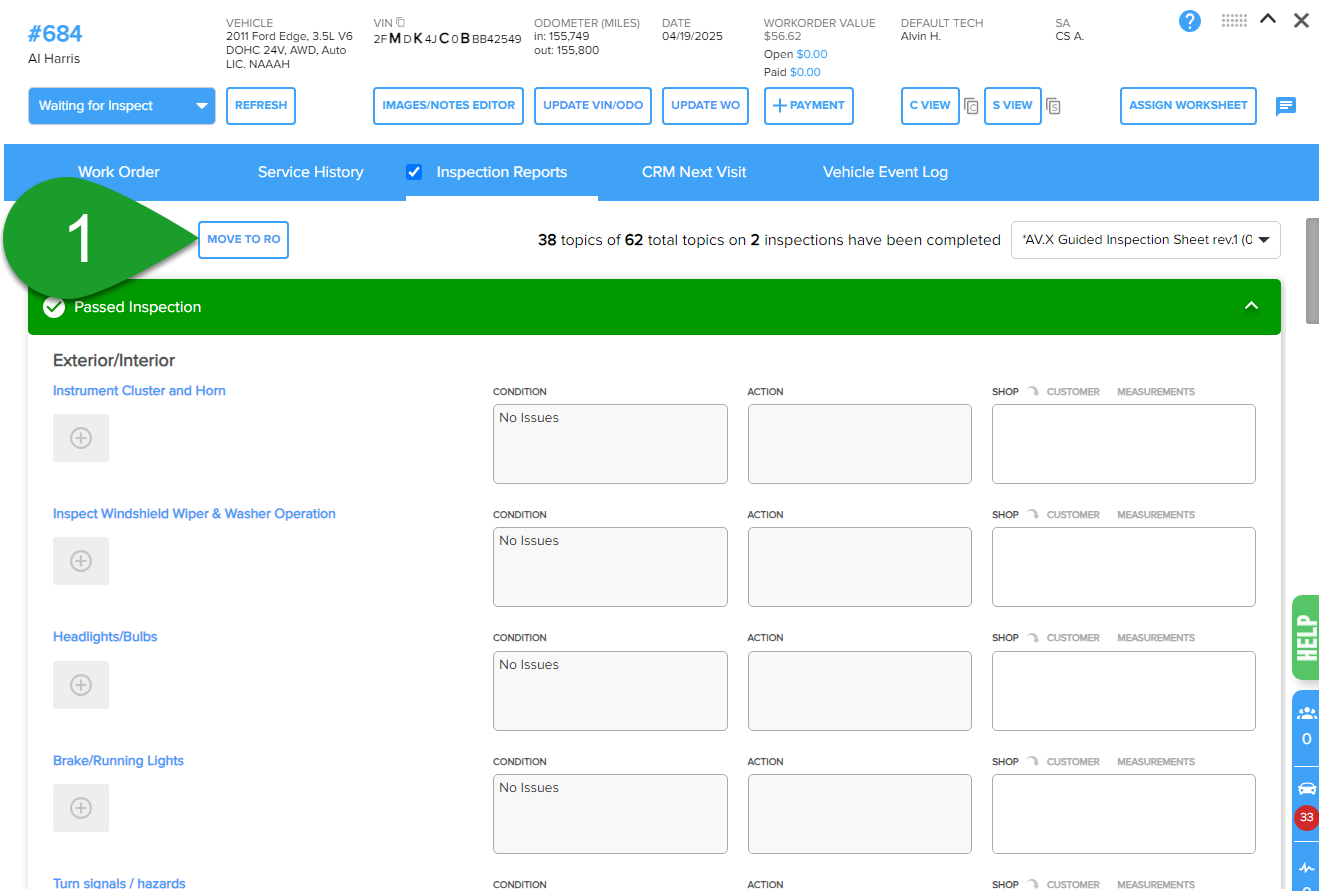The image size is (1319, 891).
Task: Switch to MEASUREMENTS for Brake/Running Lights
Action: (1156, 762)
